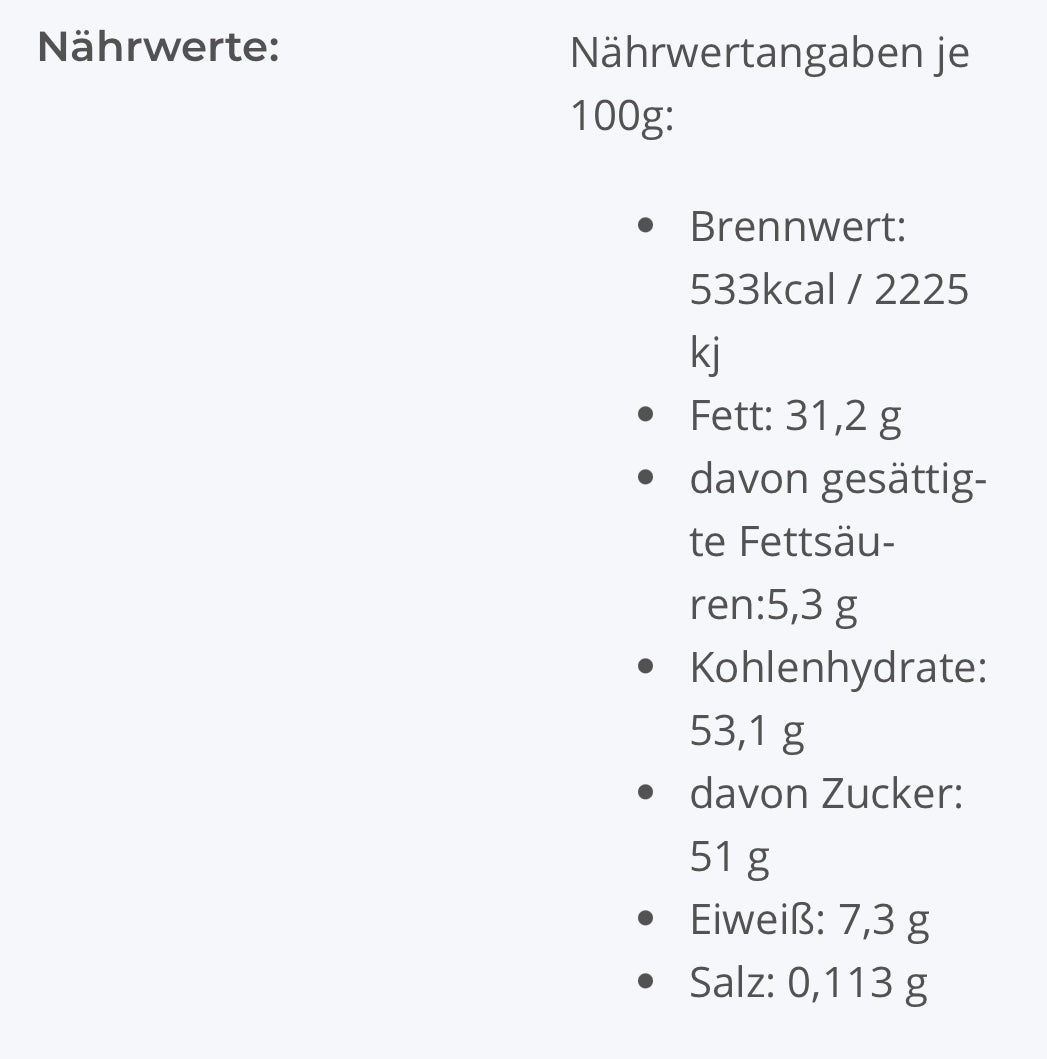Viewport: 1047px width, 1059px height.
Task: Click the bullet point before Brennwert
Action: point(645,227)
